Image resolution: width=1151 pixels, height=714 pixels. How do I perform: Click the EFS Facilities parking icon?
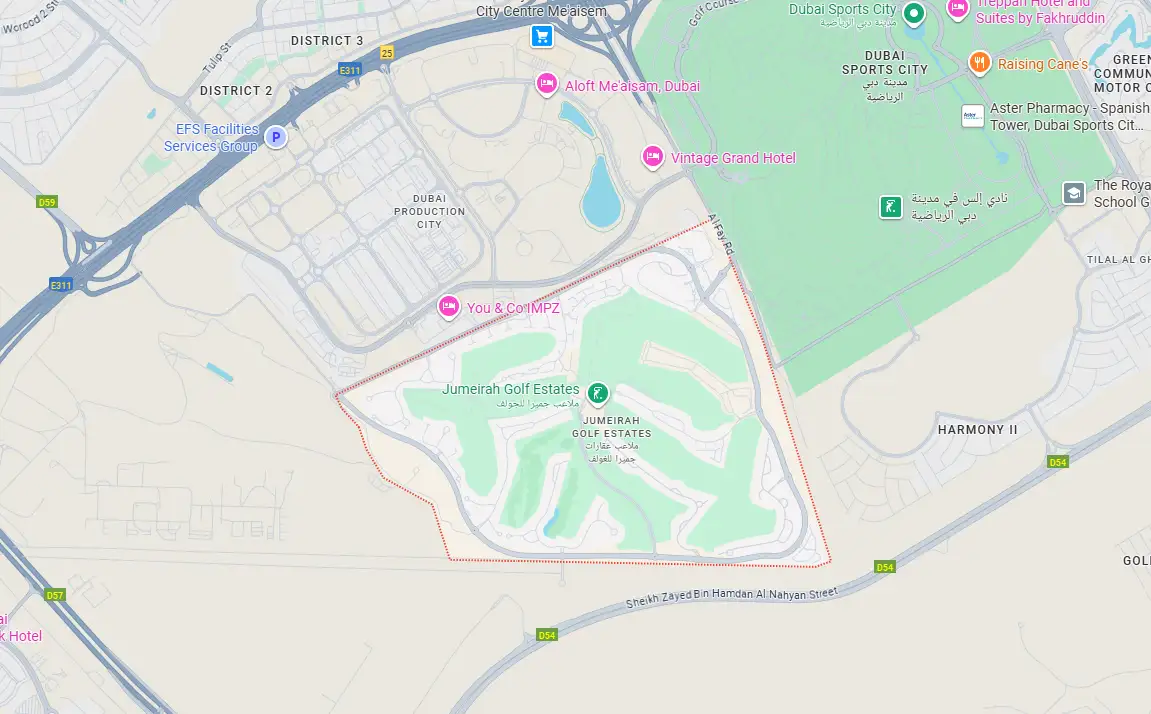276,136
